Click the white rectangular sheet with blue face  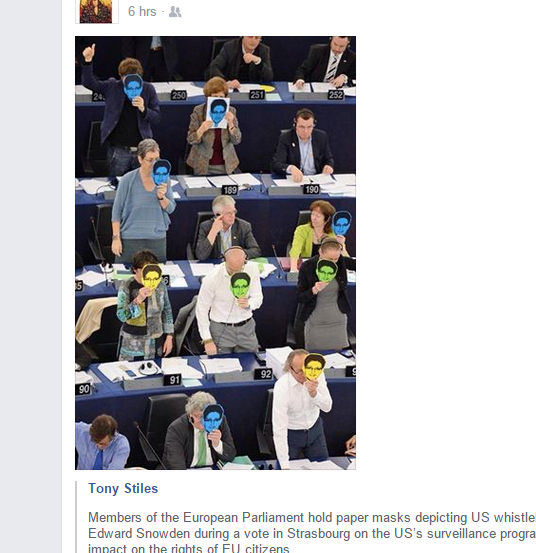pyautogui.click(x=218, y=113)
